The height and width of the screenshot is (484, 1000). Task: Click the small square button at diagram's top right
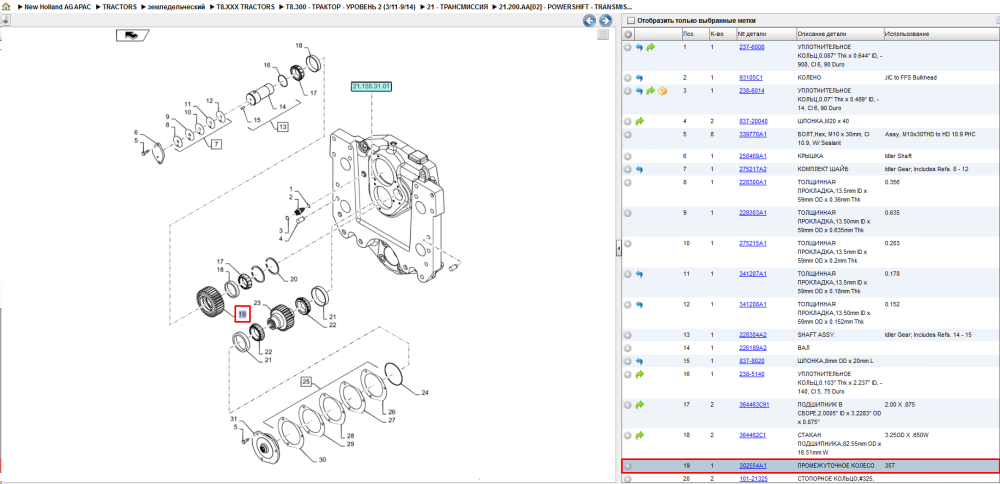pyautogui.click(x=603, y=34)
